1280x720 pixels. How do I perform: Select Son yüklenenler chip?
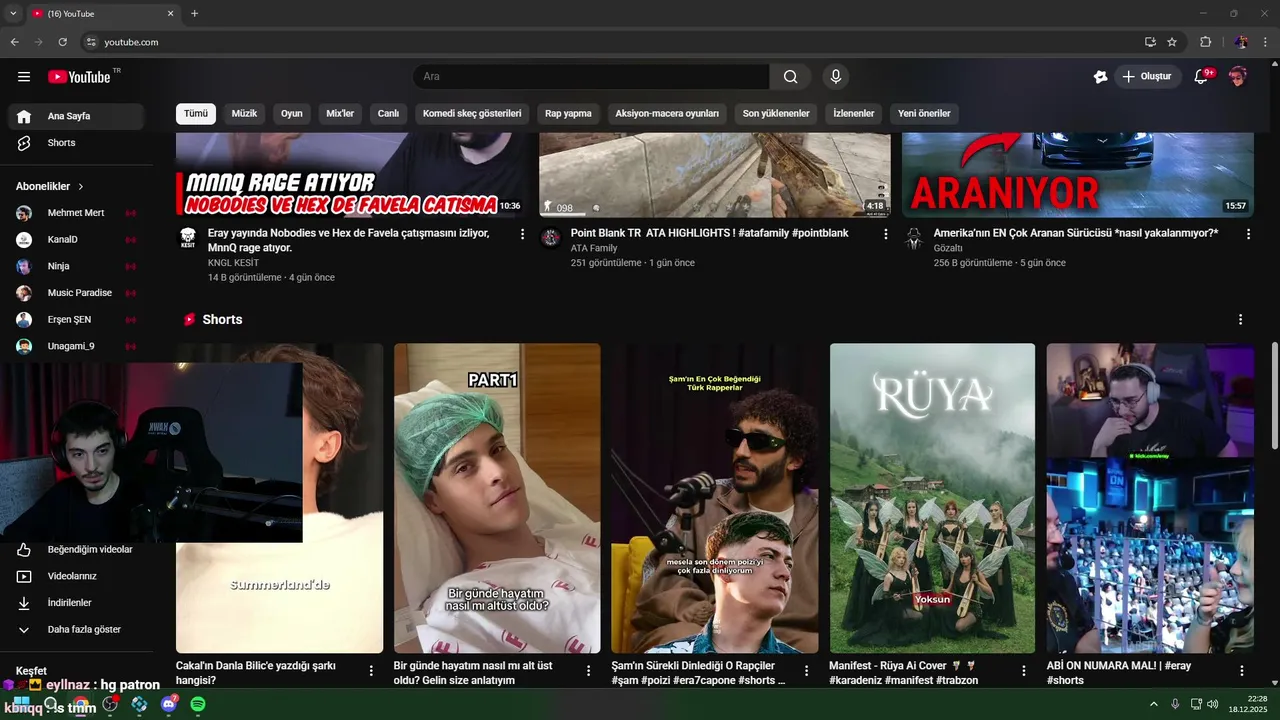pyautogui.click(x=776, y=114)
